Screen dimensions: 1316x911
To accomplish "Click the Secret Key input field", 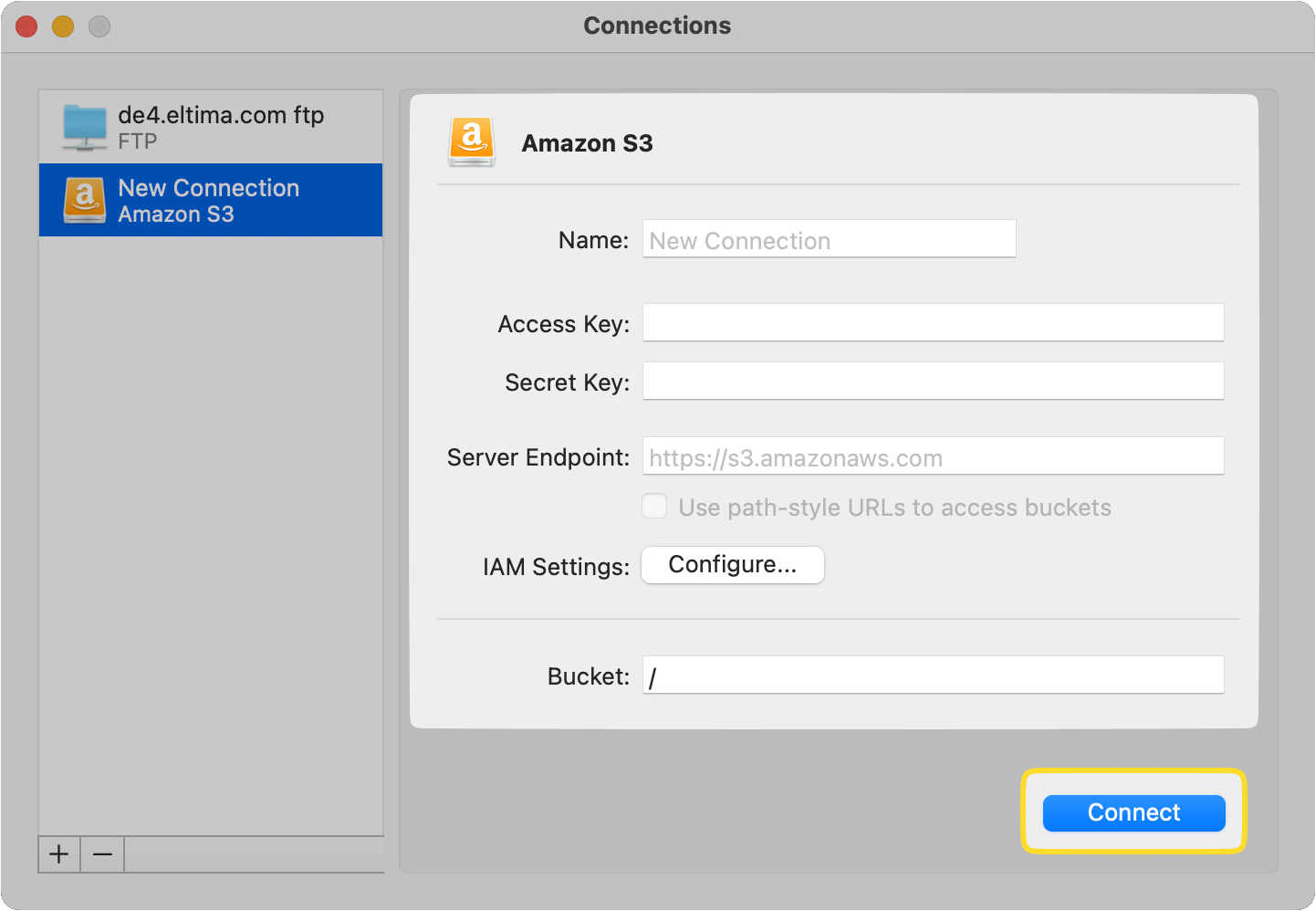I will tap(933, 381).
